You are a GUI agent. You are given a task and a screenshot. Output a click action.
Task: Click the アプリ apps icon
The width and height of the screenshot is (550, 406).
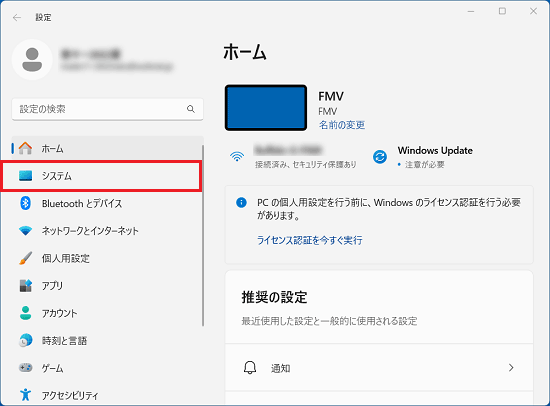point(26,286)
